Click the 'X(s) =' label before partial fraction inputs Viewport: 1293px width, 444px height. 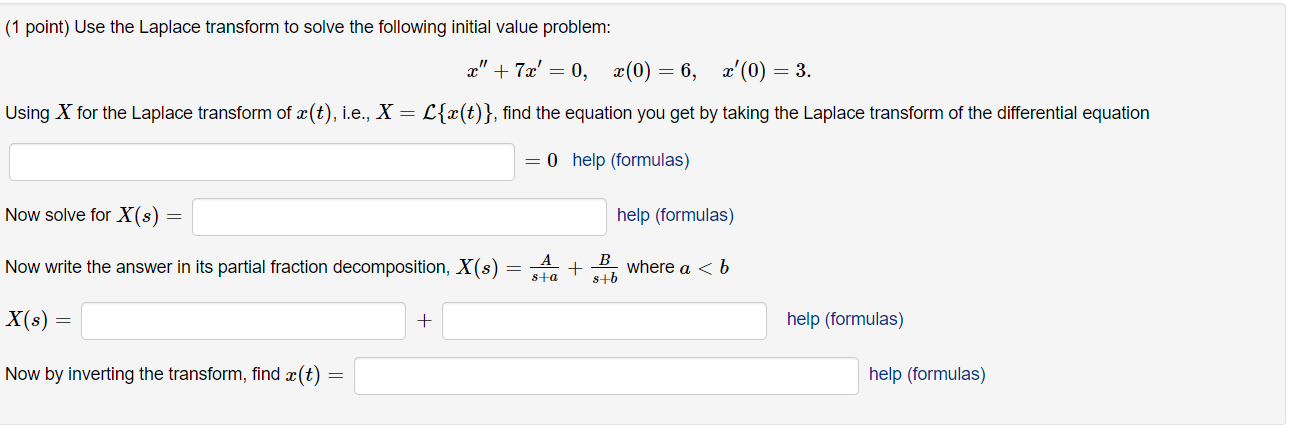click(39, 320)
